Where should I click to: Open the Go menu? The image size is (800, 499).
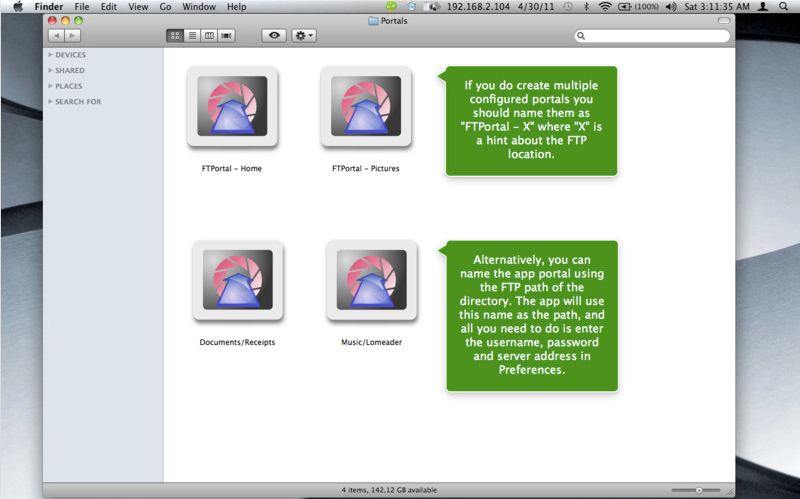(x=165, y=7)
